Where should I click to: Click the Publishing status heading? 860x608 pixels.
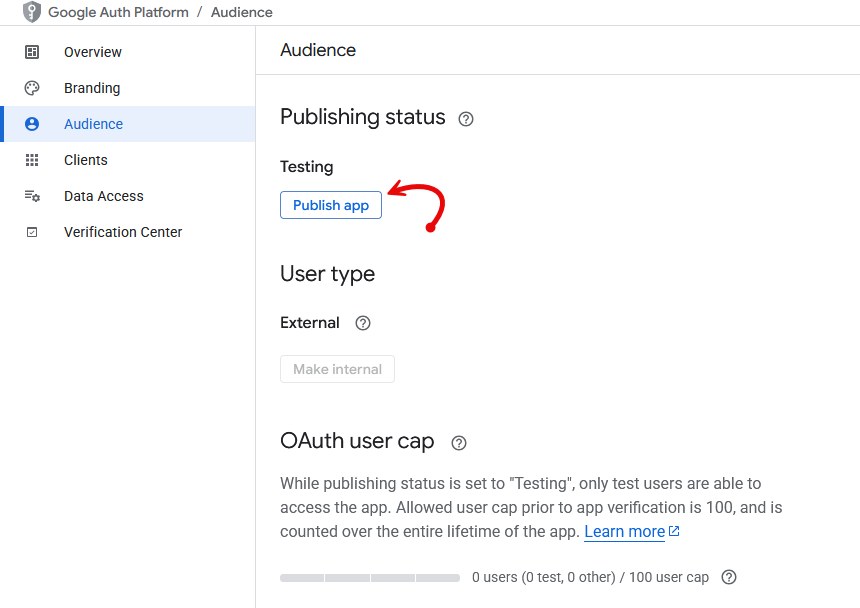pos(363,117)
